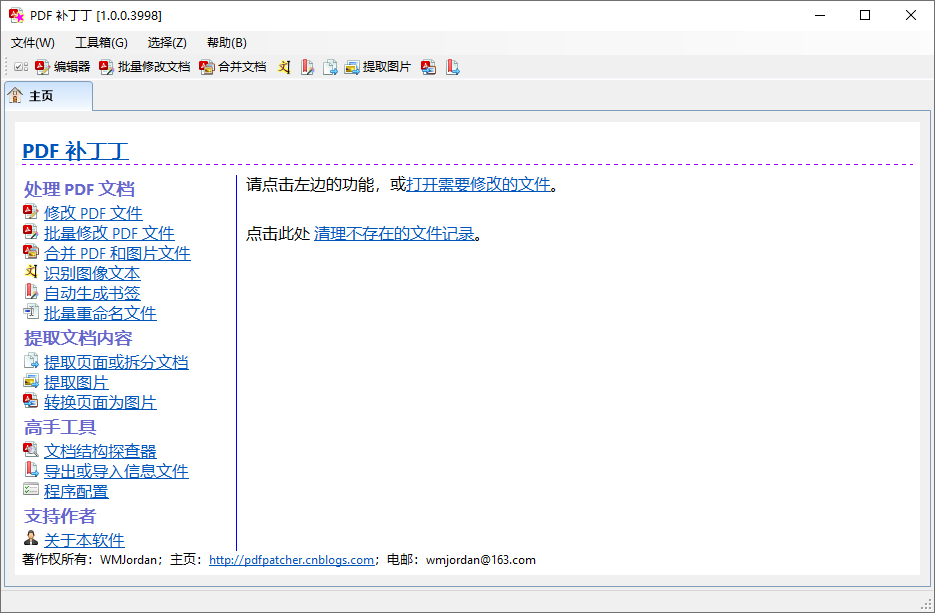
Task: Click the 自动生成书签 toolbar icon
Action: pyautogui.click(x=307, y=67)
